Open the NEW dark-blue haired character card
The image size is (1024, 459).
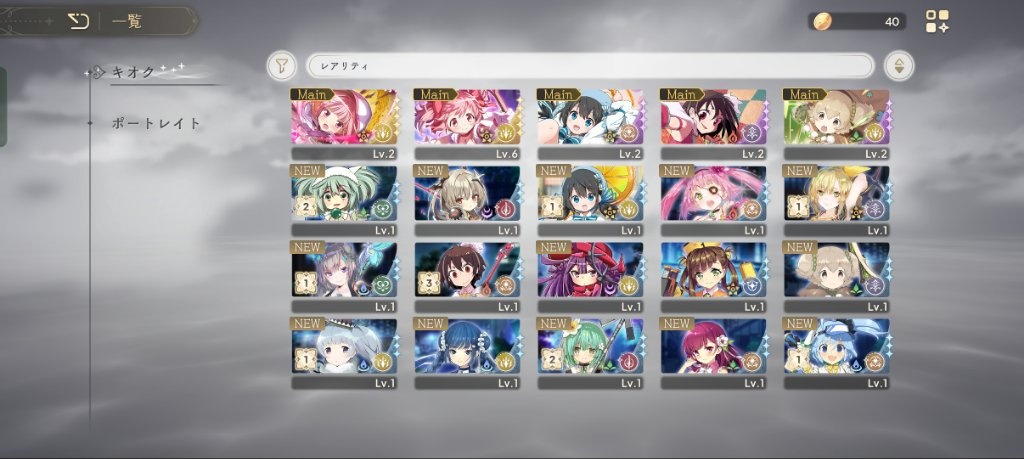pos(467,354)
